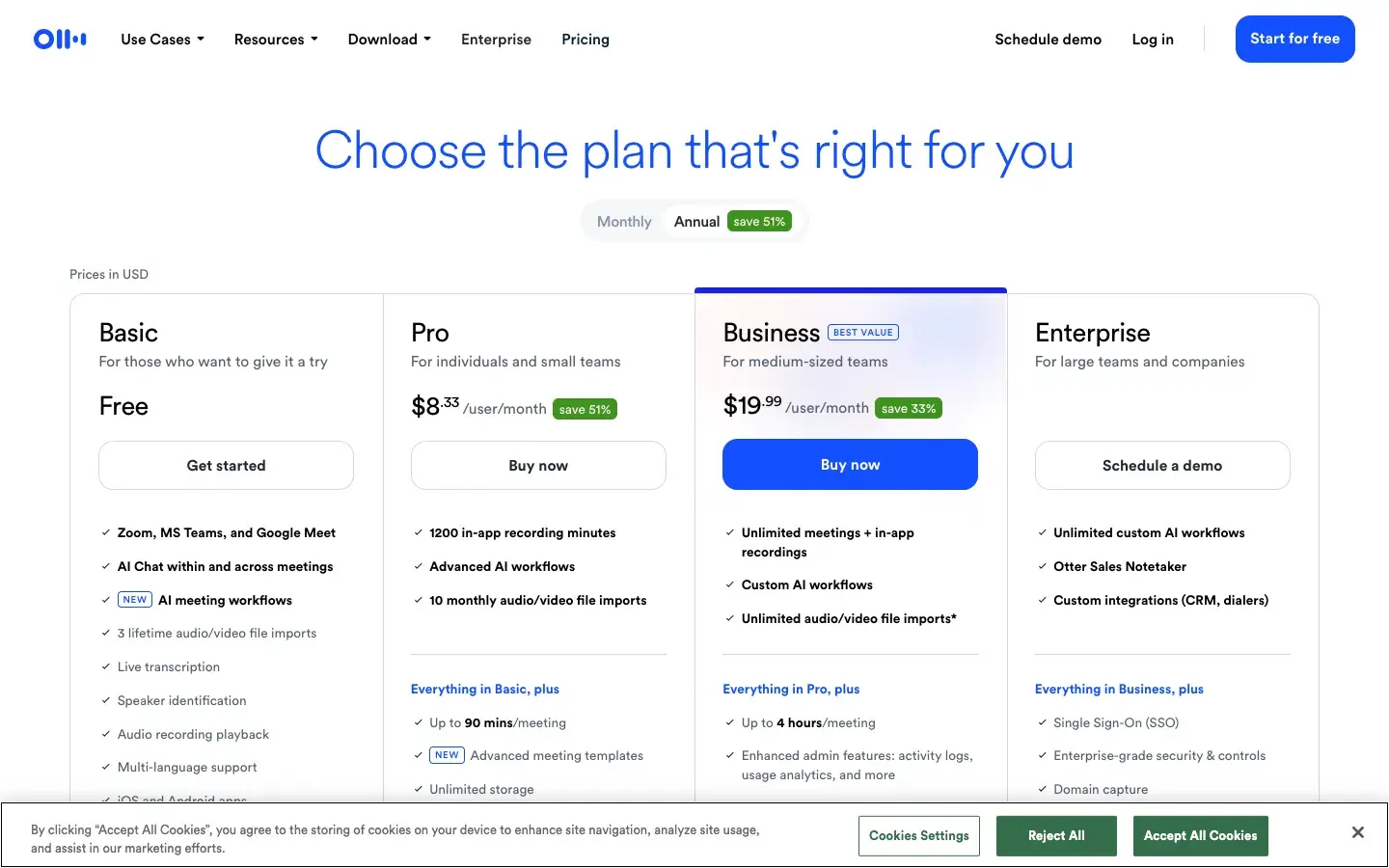
Task: Go to the Enterprise page
Action: pos(496,40)
